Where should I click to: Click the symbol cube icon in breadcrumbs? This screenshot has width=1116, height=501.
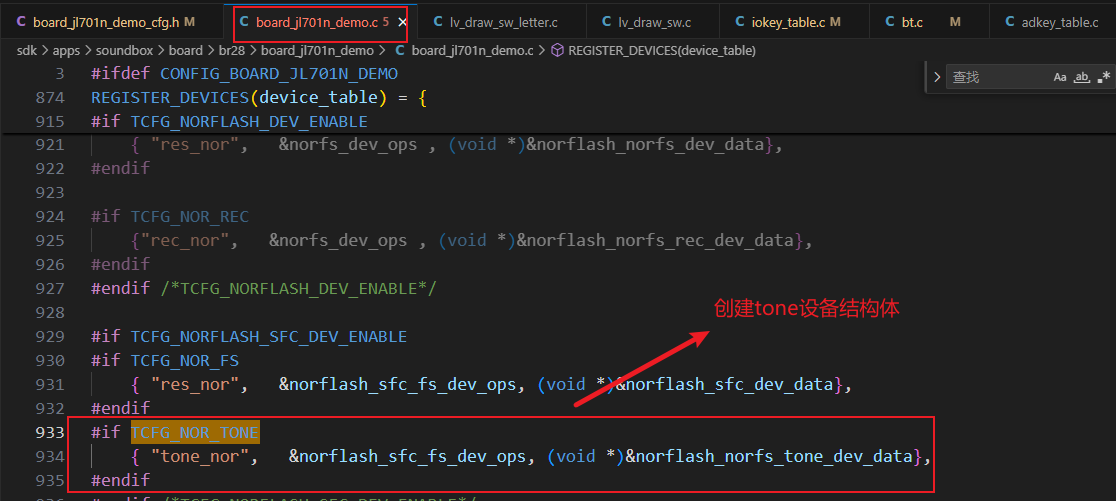[557, 51]
